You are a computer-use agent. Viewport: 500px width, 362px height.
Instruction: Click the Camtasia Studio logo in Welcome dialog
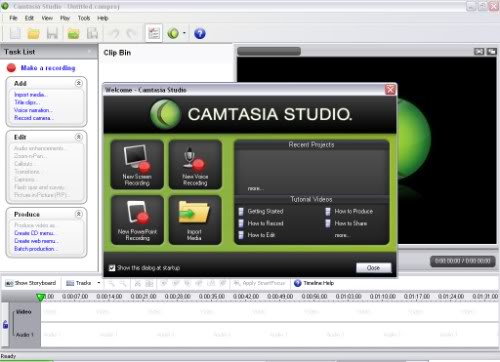tap(165, 114)
